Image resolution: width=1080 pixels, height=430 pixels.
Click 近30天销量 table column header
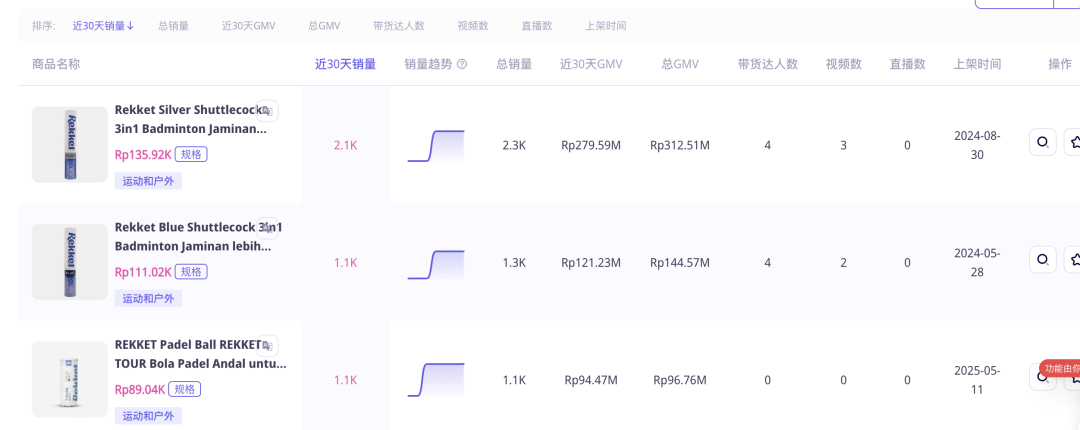click(x=346, y=64)
